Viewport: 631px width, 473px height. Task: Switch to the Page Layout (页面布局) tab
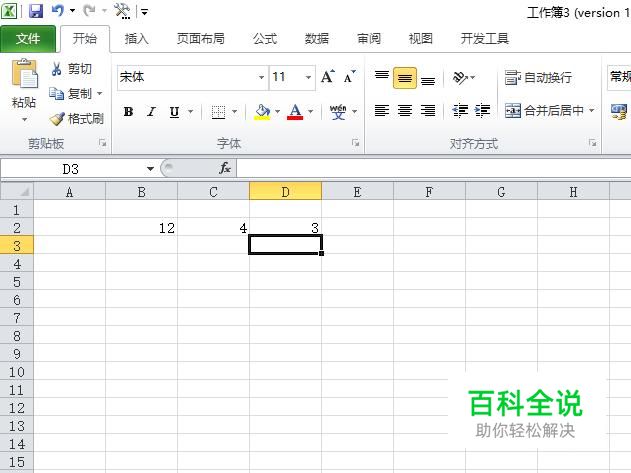tap(201, 39)
